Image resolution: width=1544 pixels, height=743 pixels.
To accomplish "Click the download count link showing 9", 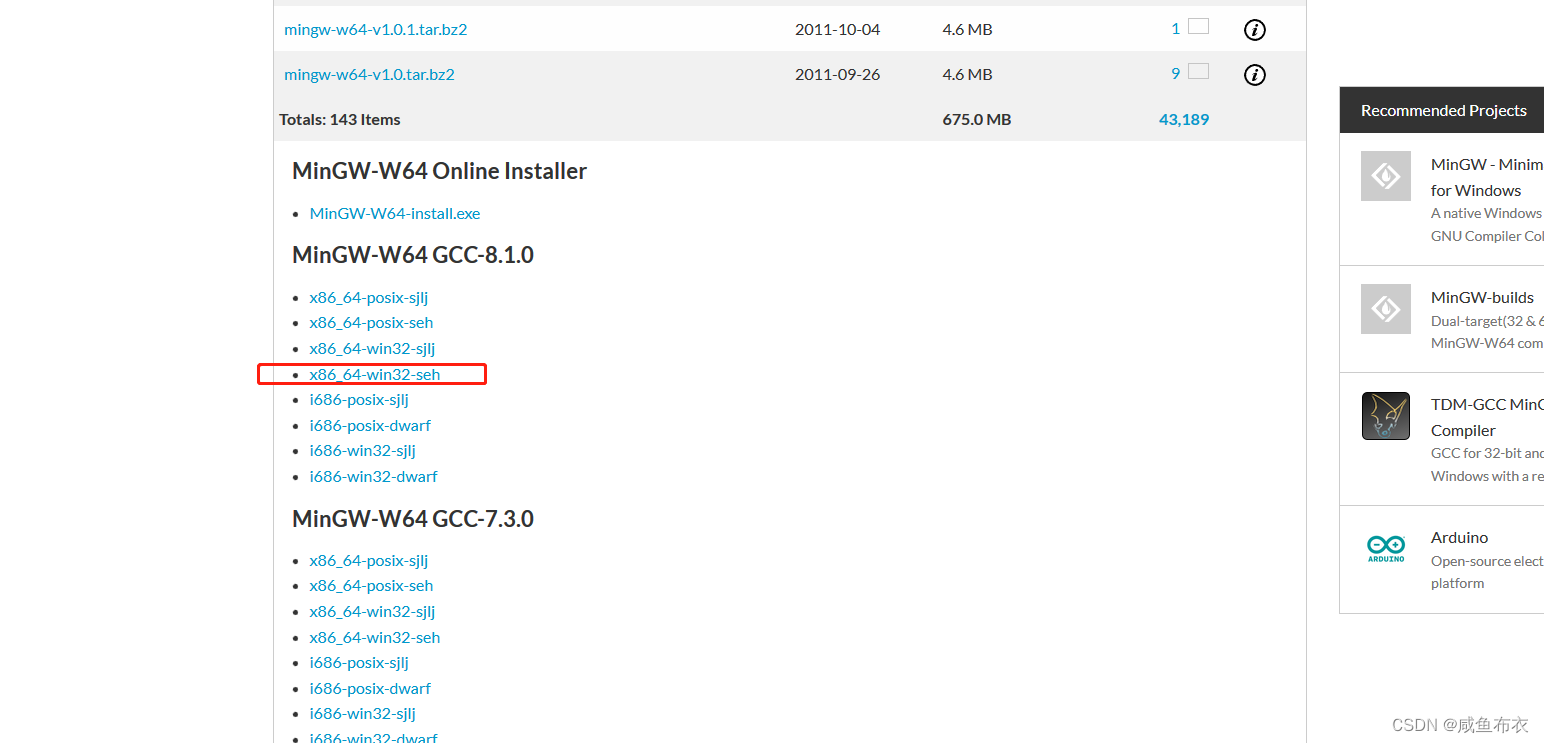I will 1175,74.
